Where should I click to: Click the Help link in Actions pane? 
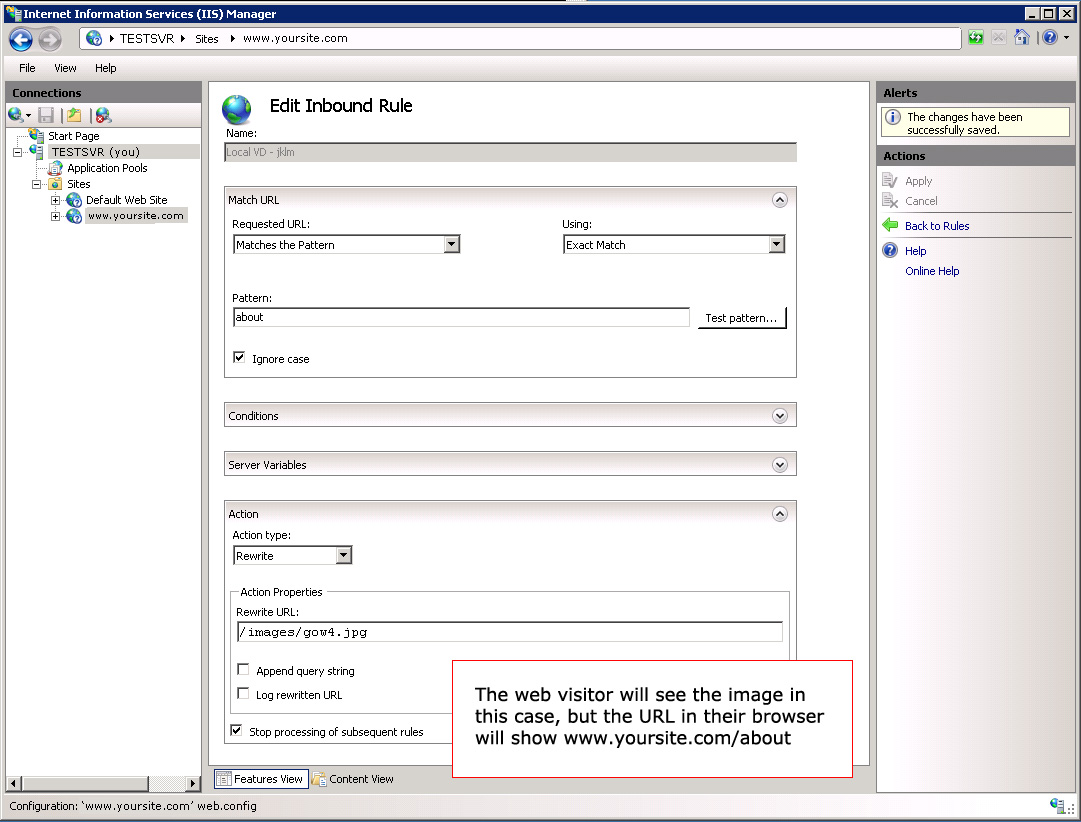[916, 251]
